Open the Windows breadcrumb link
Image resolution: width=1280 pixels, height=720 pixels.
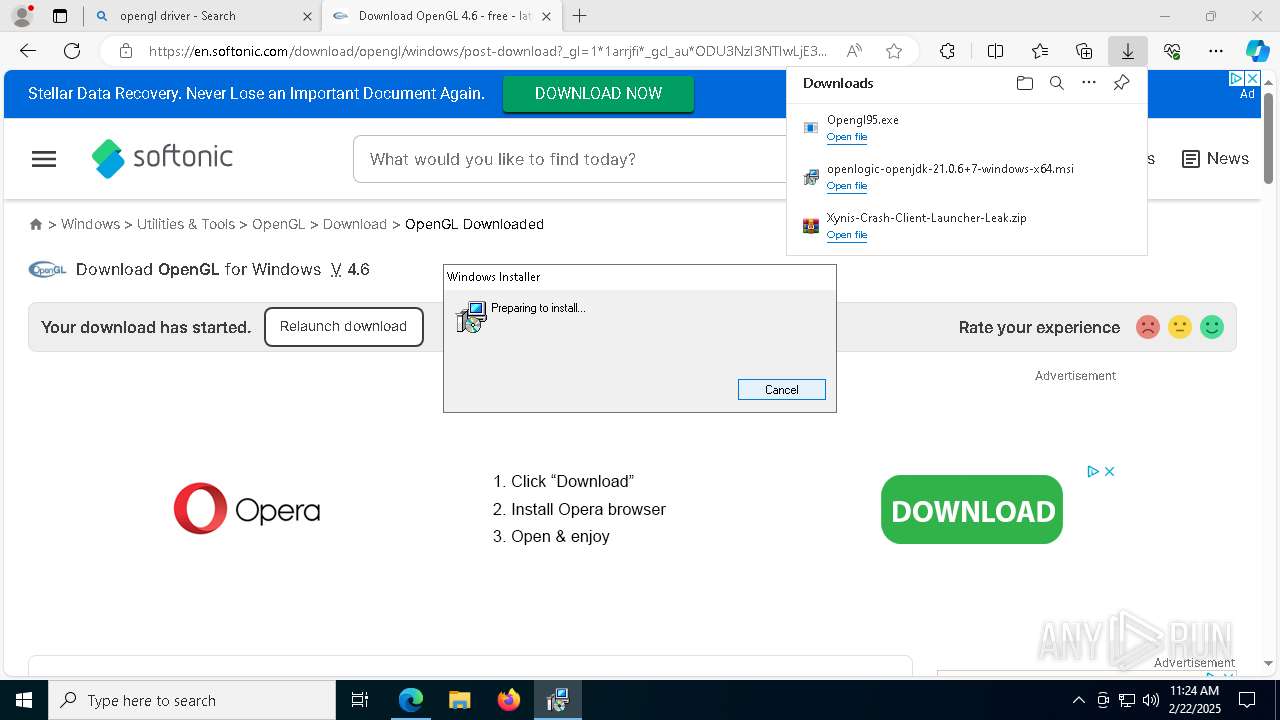click(90, 224)
